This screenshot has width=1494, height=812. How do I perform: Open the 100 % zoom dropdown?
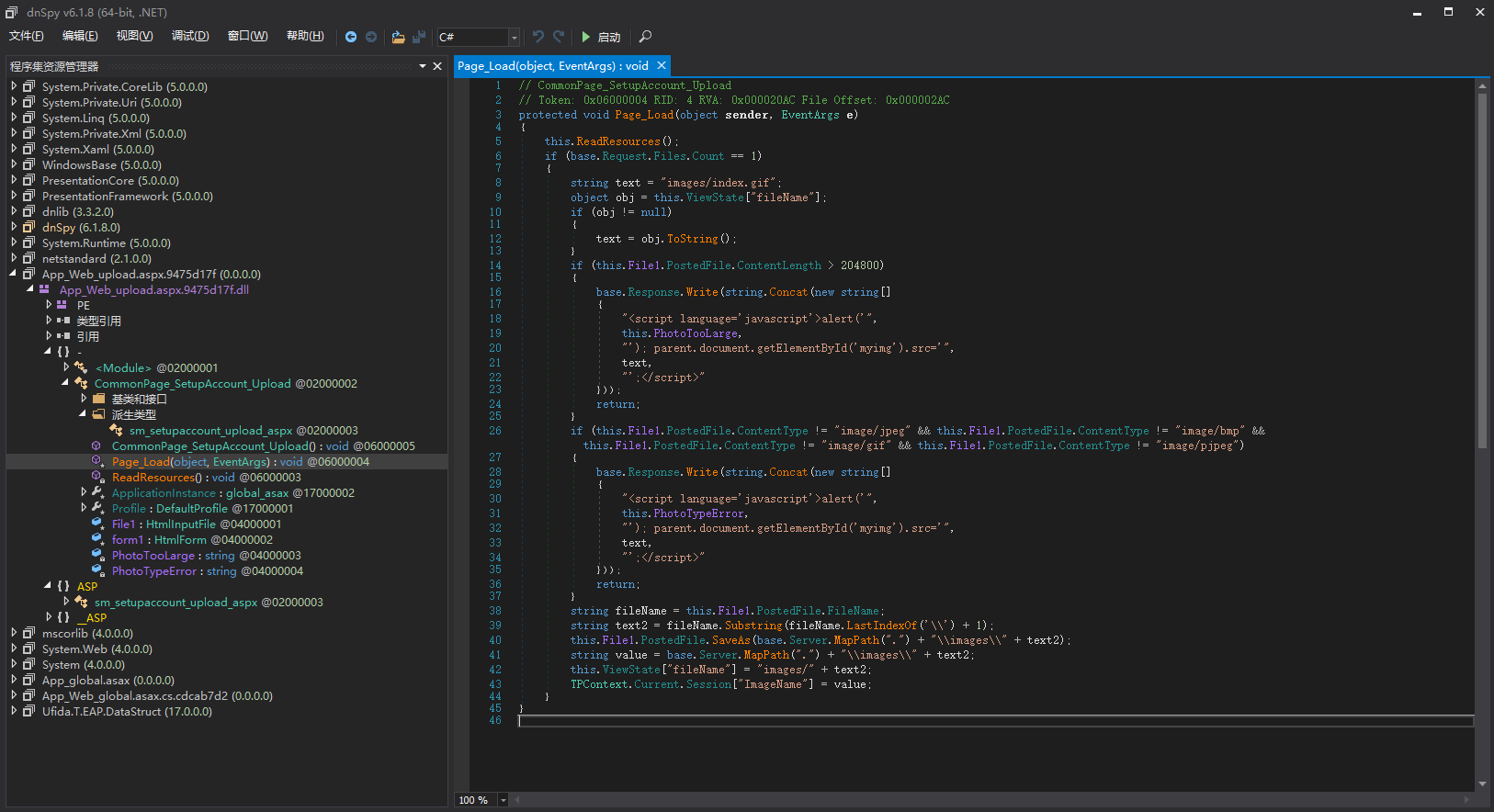[x=503, y=800]
